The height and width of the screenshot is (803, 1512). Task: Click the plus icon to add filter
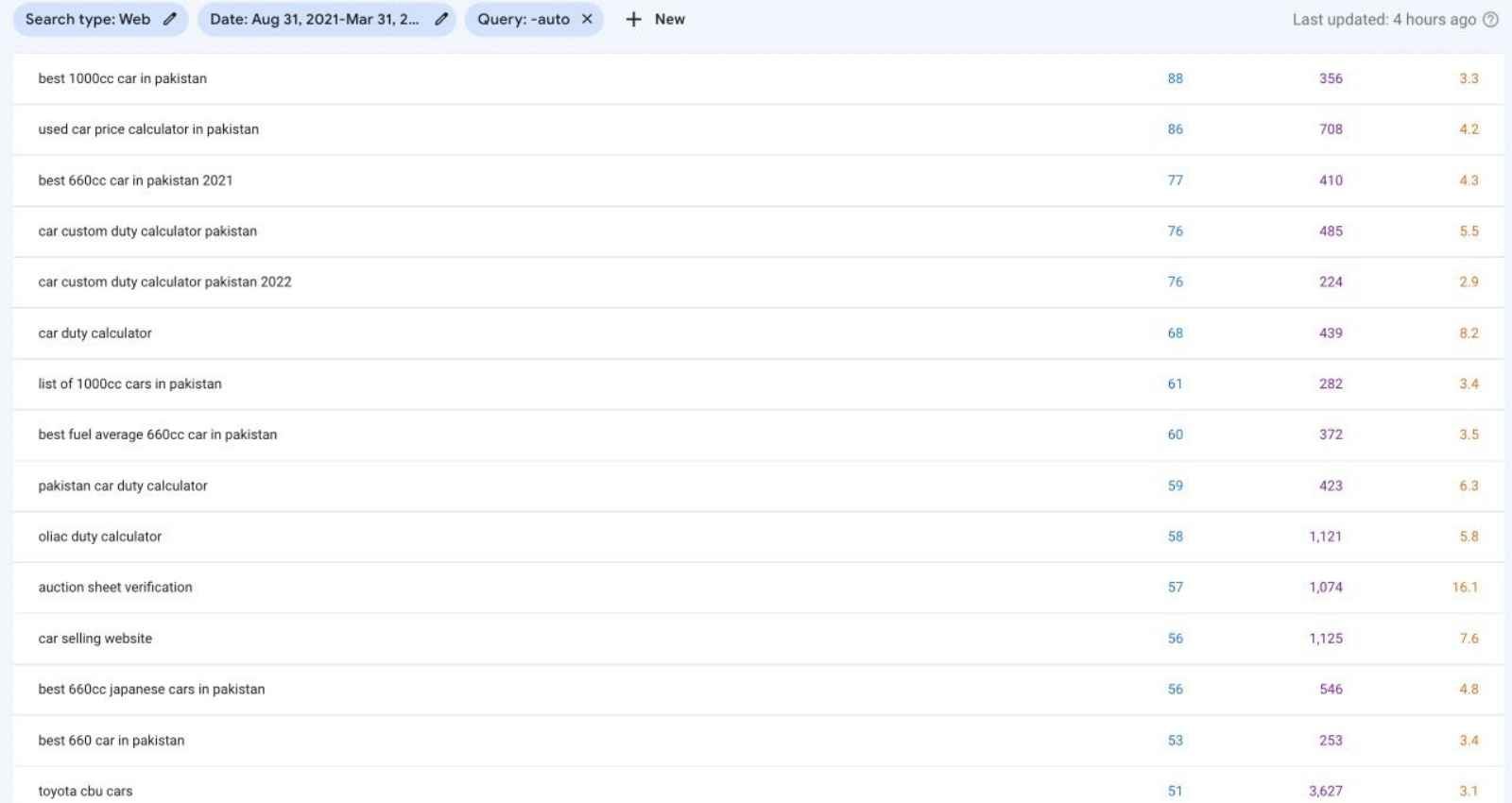(633, 19)
